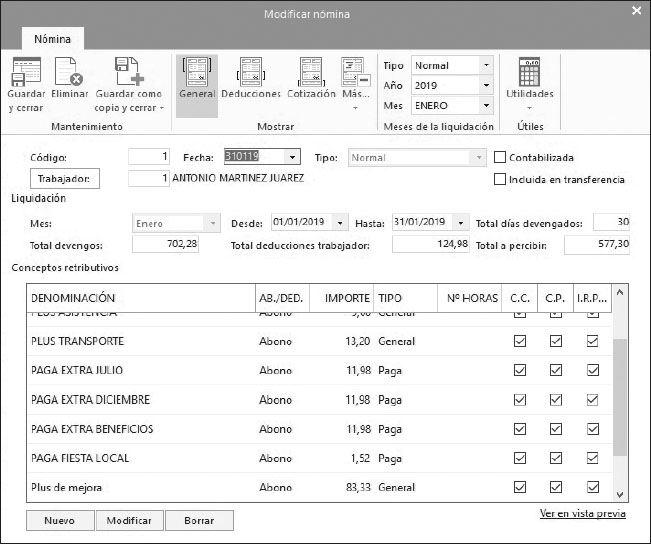Click the Trabajador button

tap(65, 178)
